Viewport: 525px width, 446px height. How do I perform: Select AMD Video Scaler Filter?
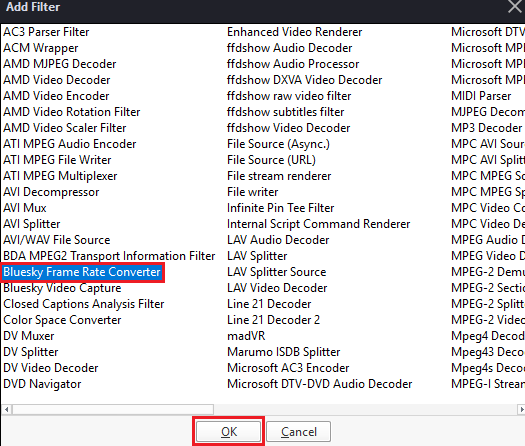click(65, 128)
